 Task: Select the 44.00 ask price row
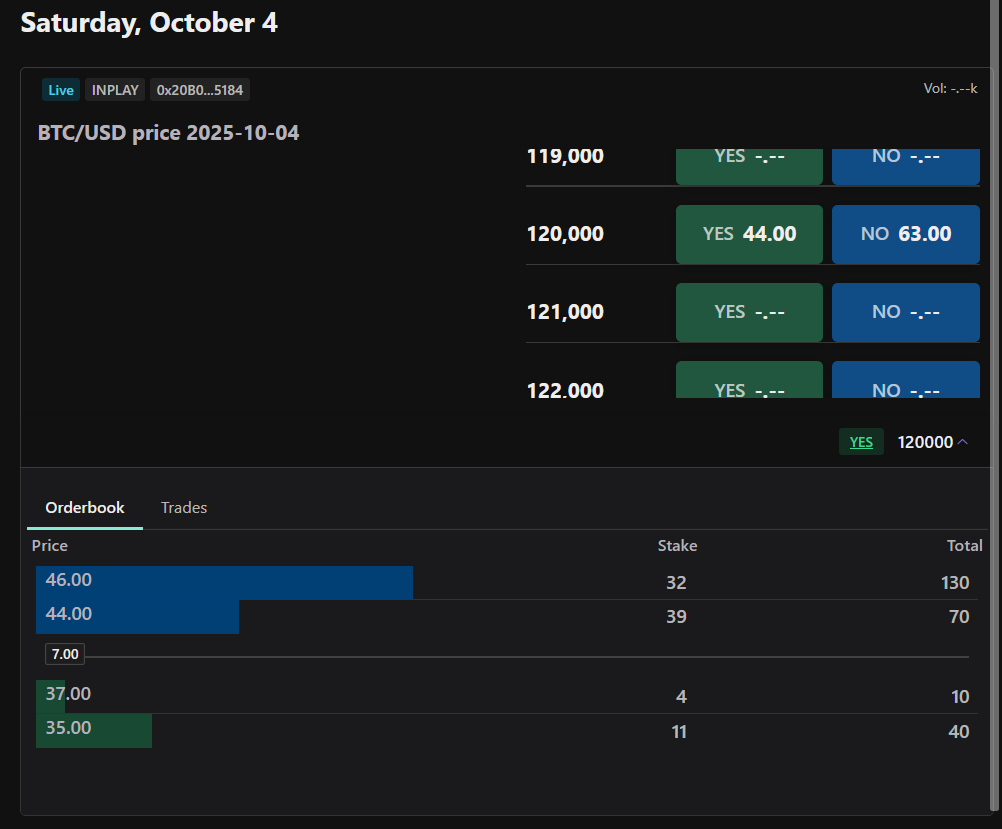(69, 614)
